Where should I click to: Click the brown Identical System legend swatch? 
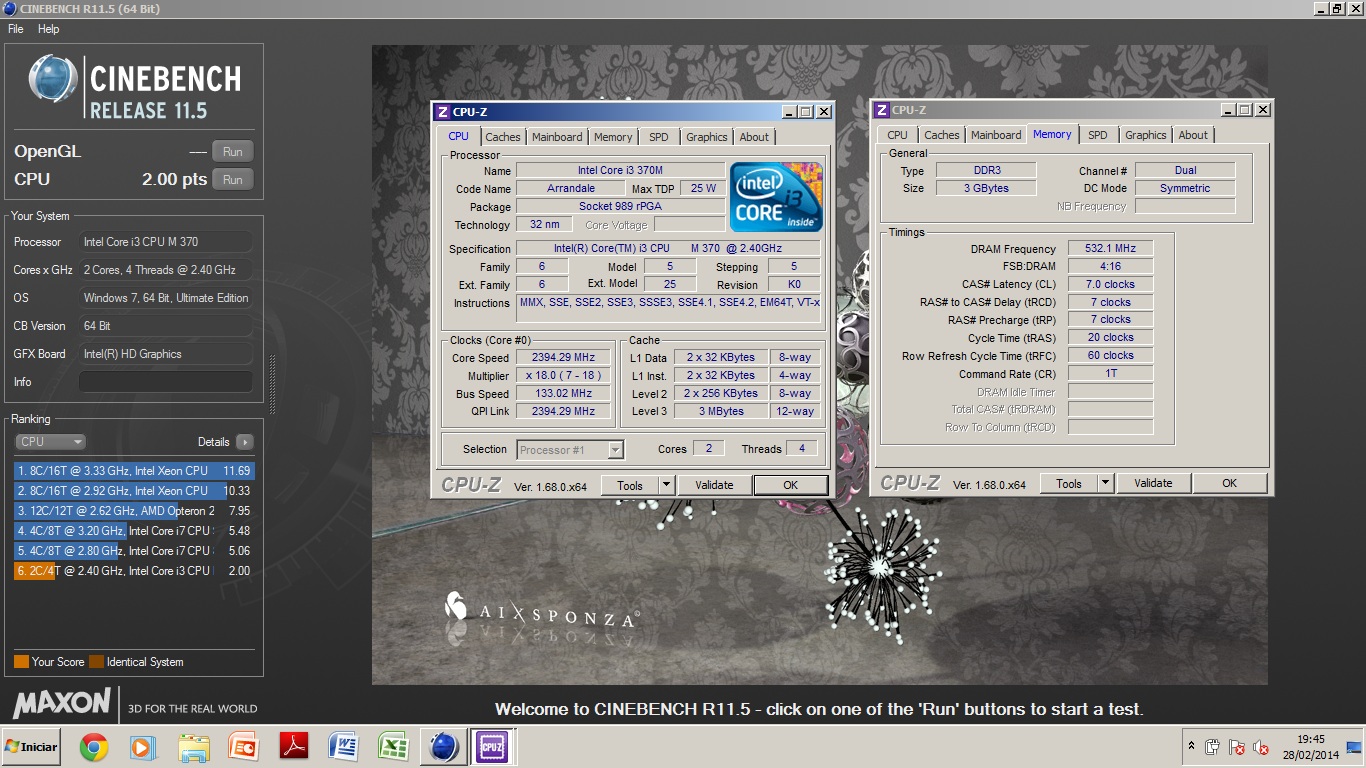pyautogui.click(x=96, y=662)
